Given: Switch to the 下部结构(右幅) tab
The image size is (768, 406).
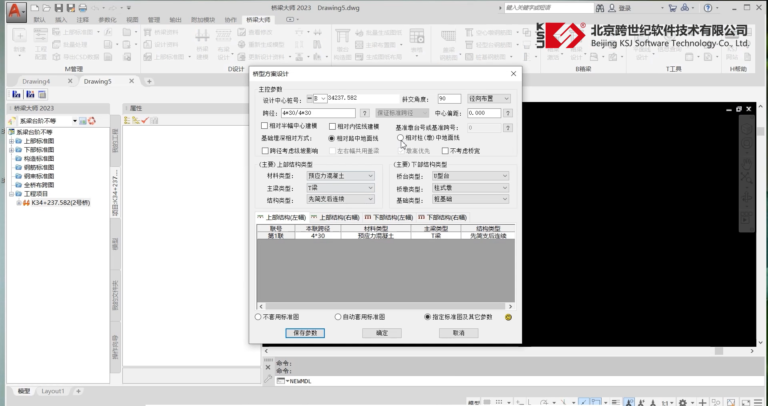Looking at the screenshot, I should click(x=442, y=217).
